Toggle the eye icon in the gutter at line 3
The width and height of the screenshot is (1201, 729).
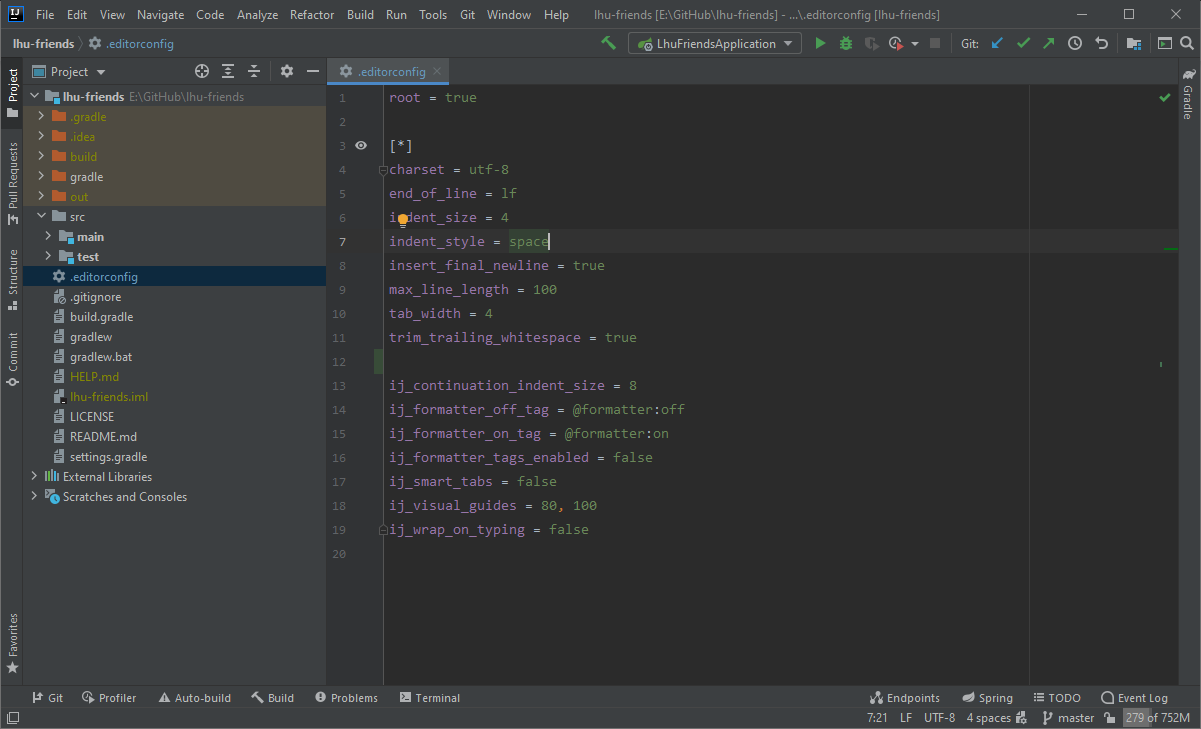pyautogui.click(x=361, y=146)
